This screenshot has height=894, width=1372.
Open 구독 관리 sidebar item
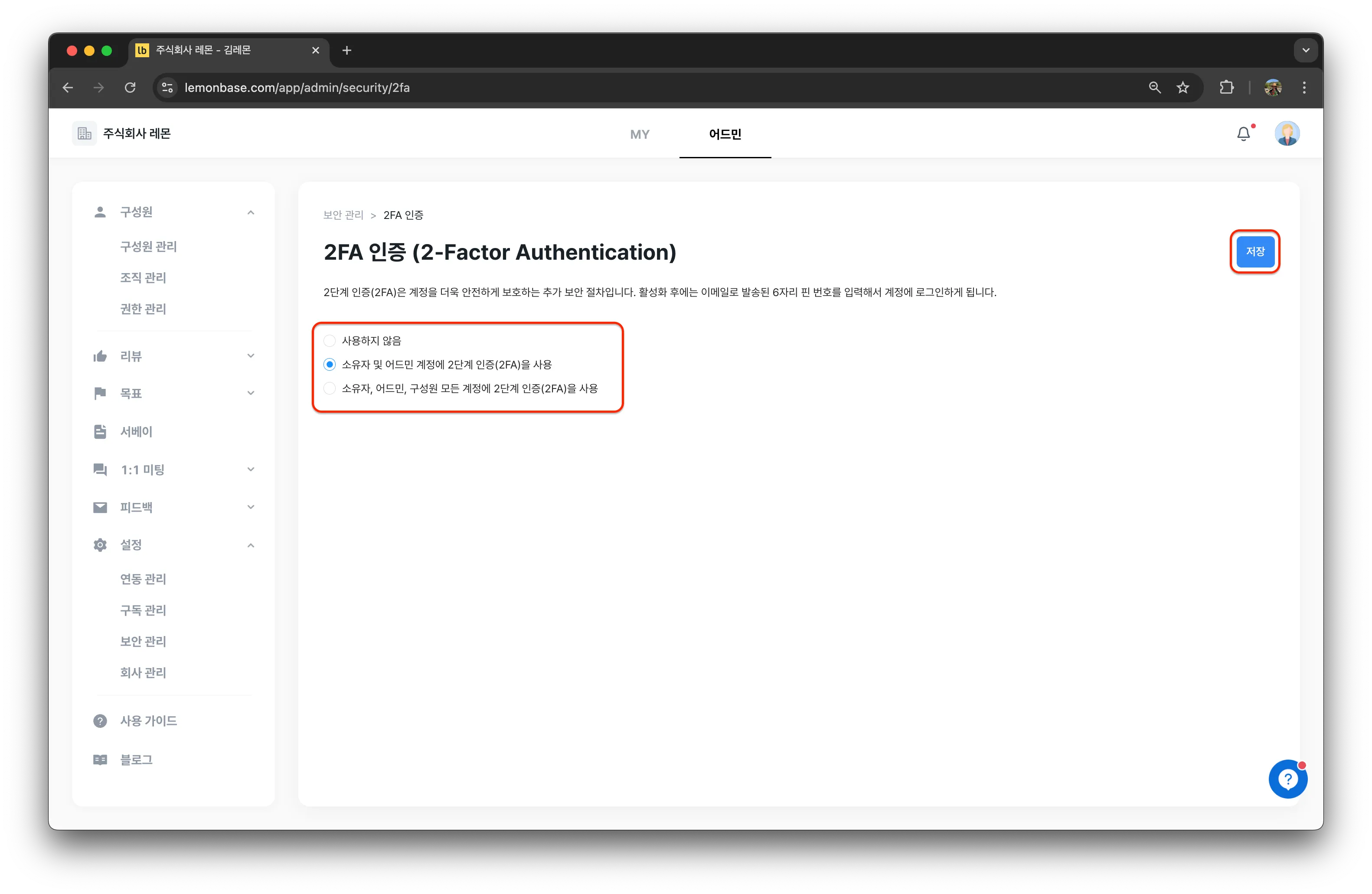click(143, 610)
